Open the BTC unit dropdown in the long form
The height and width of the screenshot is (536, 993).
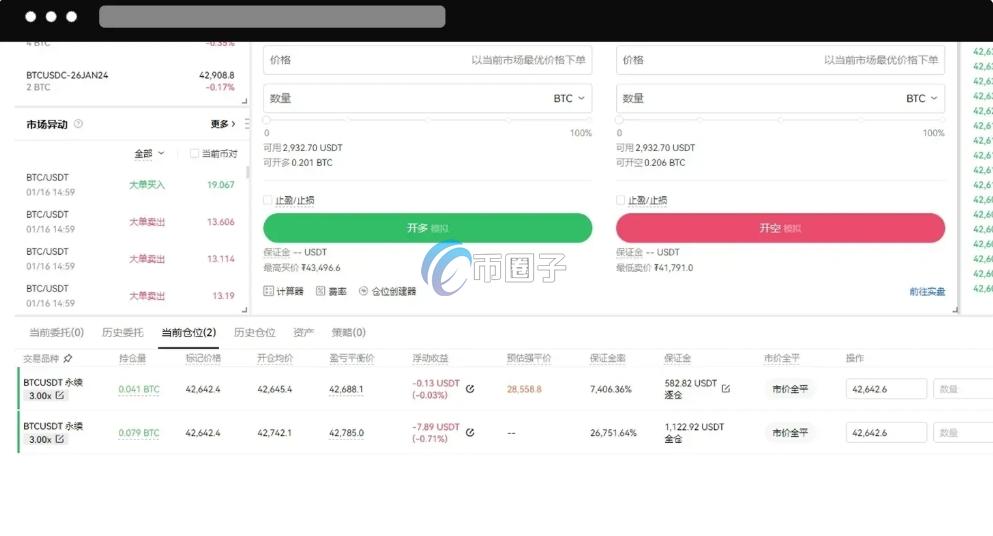coord(569,98)
